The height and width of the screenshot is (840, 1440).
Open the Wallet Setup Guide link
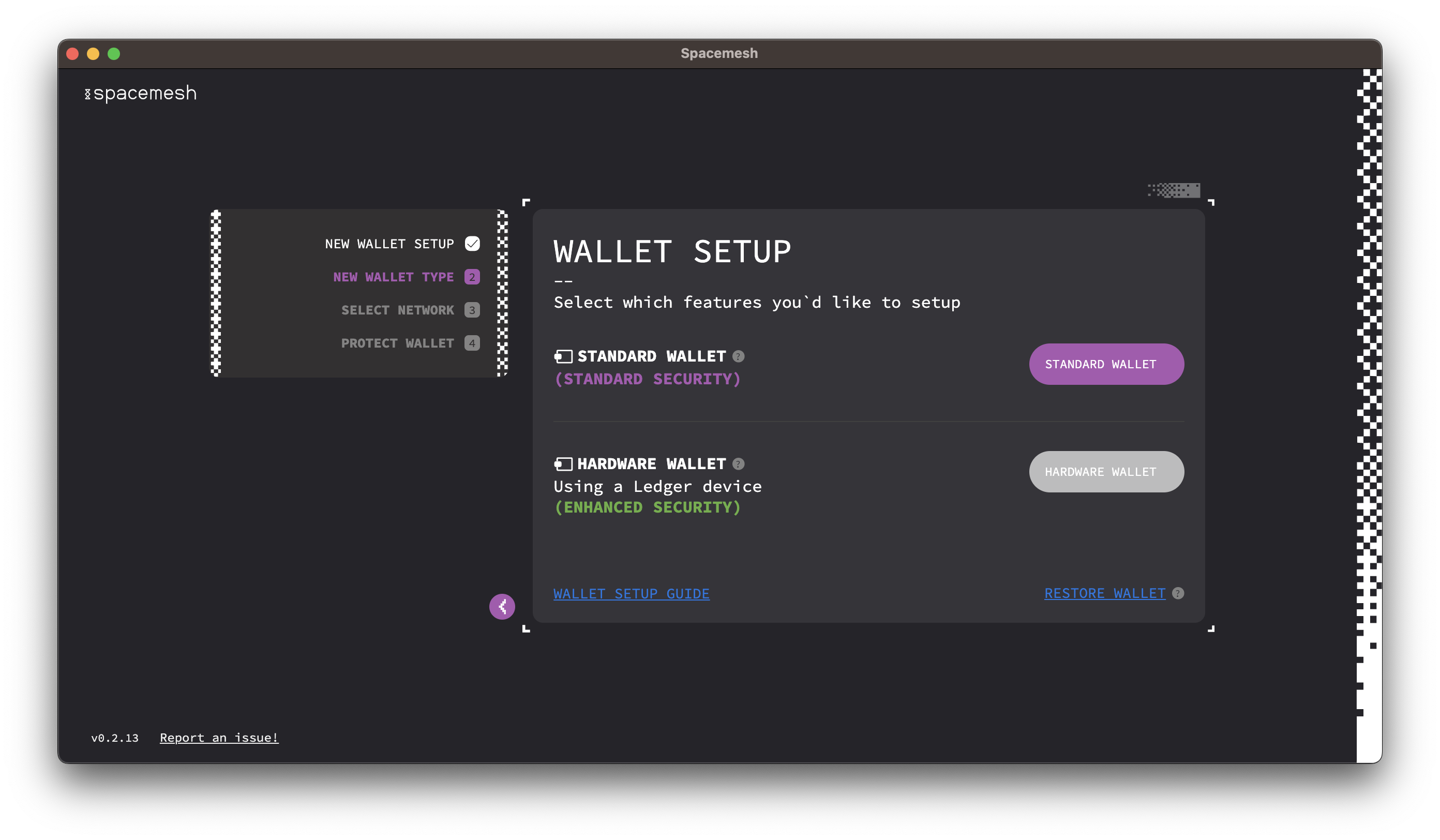point(632,593)
